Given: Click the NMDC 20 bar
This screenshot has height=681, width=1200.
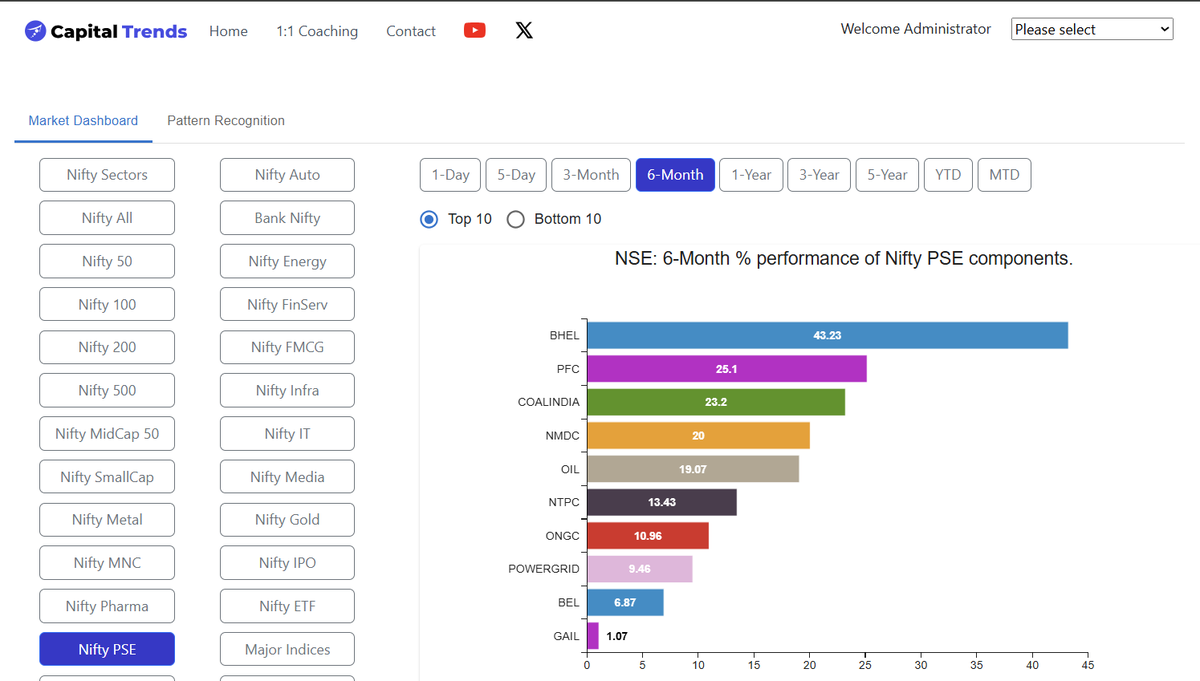Looking at the screenshot, I should (x=698, y=436).
